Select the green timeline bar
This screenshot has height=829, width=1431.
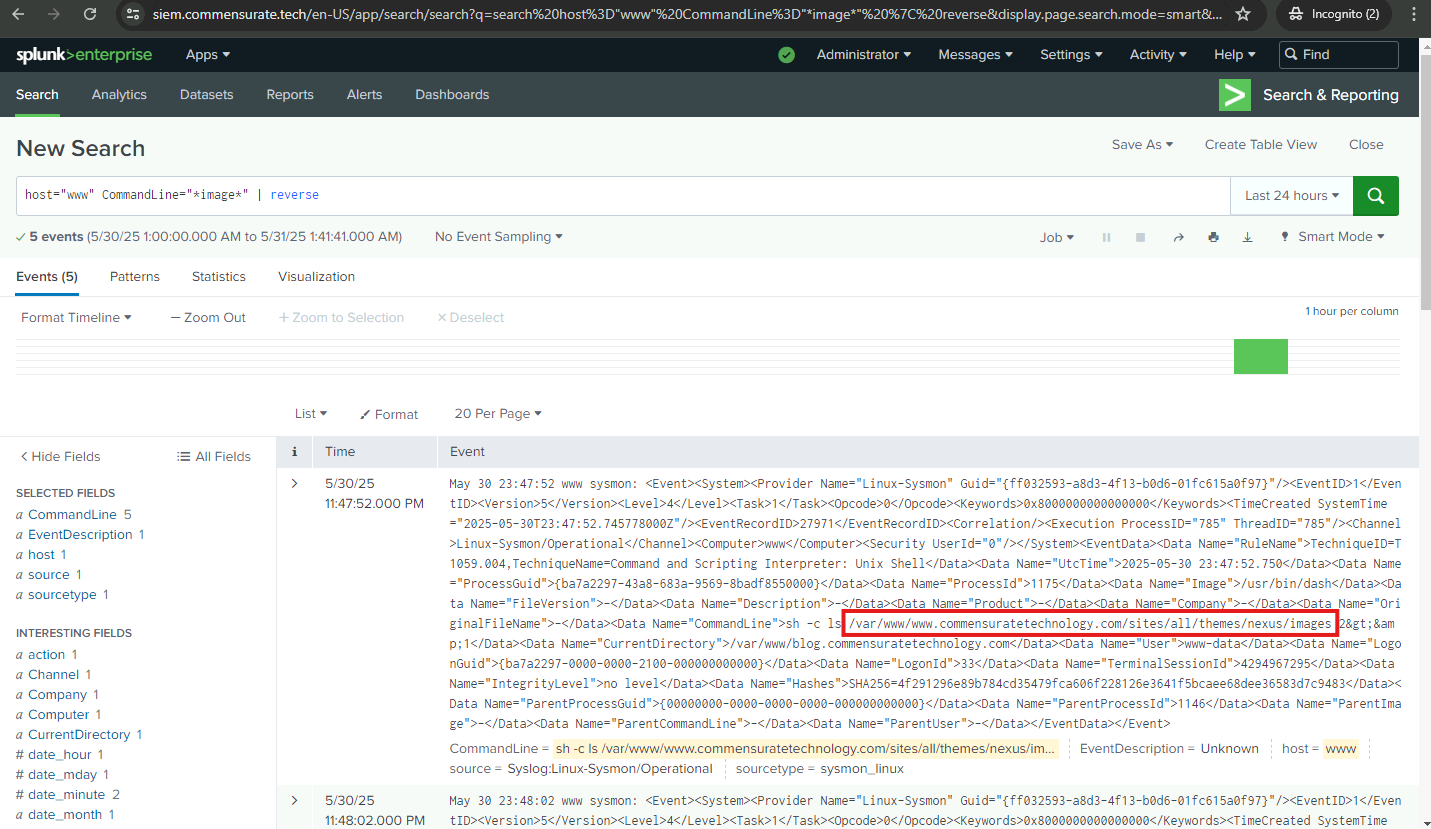pyautogui.click(x=1260, y=357)
